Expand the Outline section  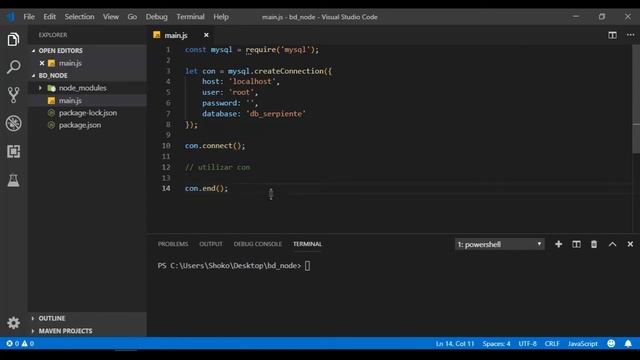coord(33,318)
